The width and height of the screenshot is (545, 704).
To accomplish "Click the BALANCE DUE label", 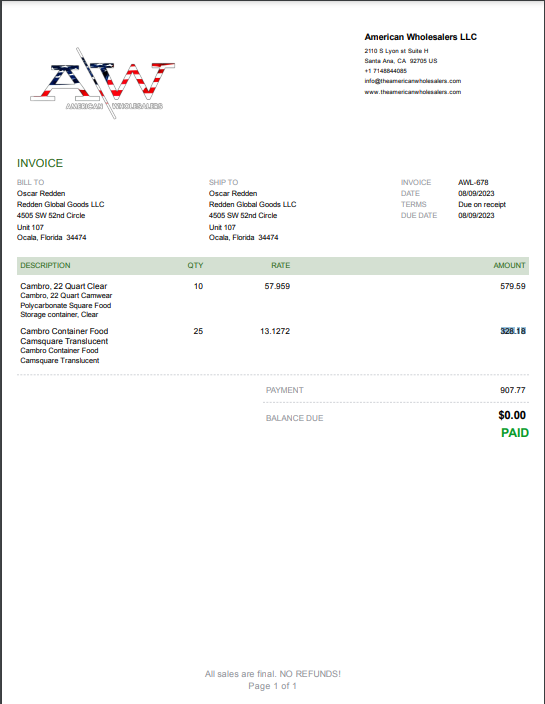I will tap(294, 418).
